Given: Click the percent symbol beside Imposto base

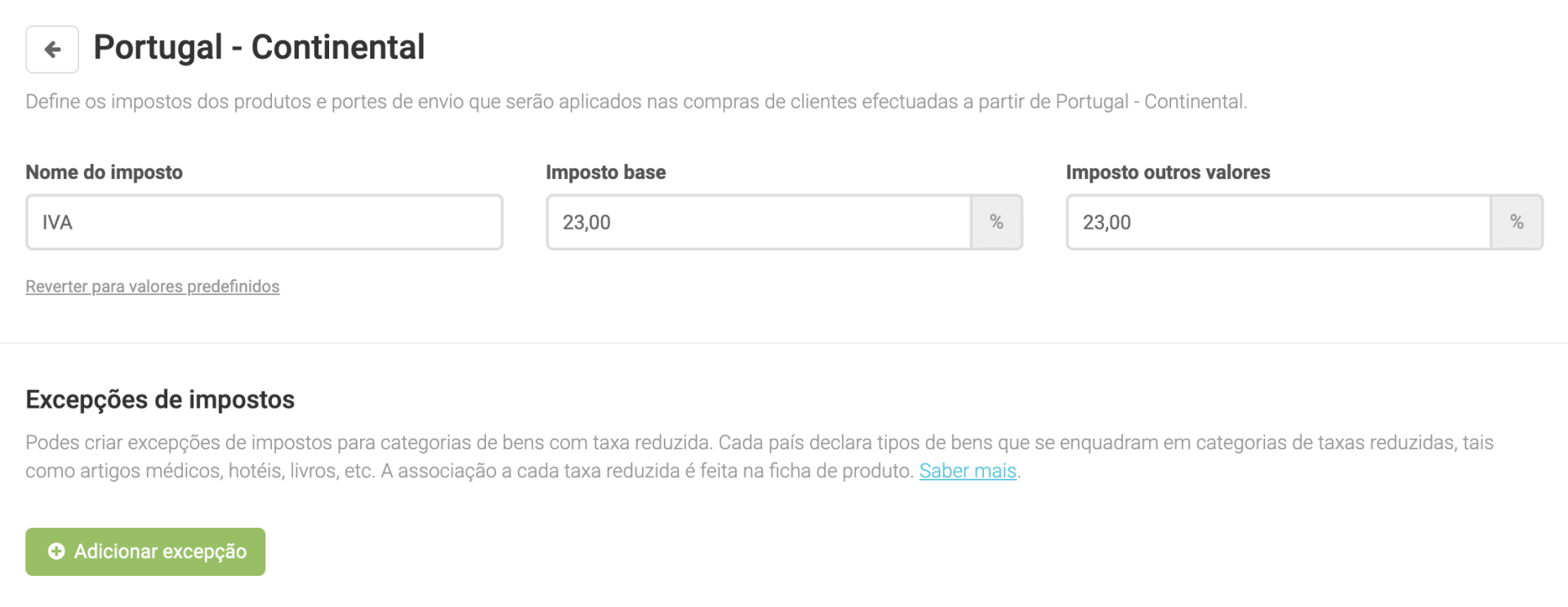Looking at the screenshot, I should coord(996,222).
